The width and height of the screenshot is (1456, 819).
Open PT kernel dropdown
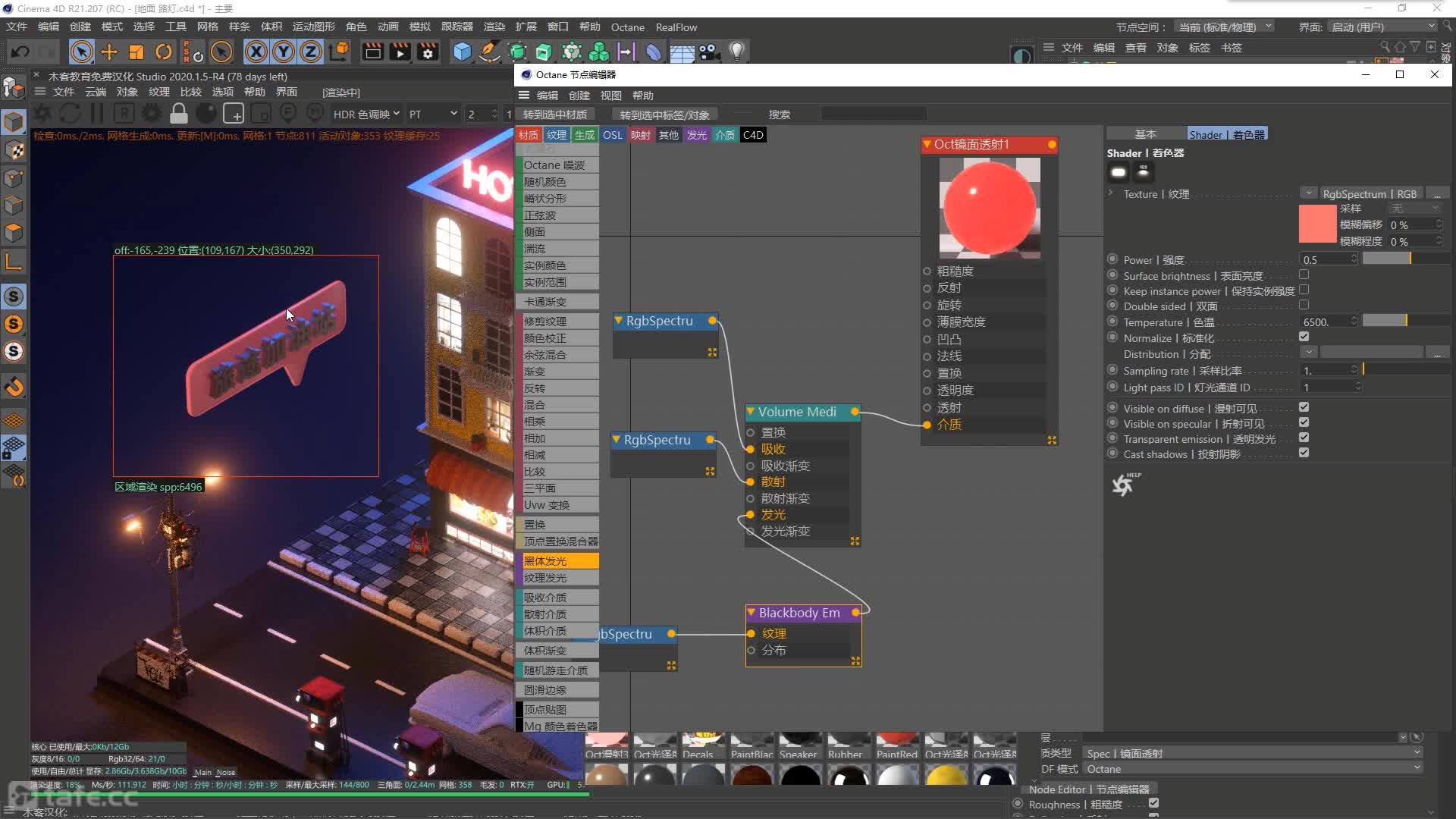pos(433,114)
